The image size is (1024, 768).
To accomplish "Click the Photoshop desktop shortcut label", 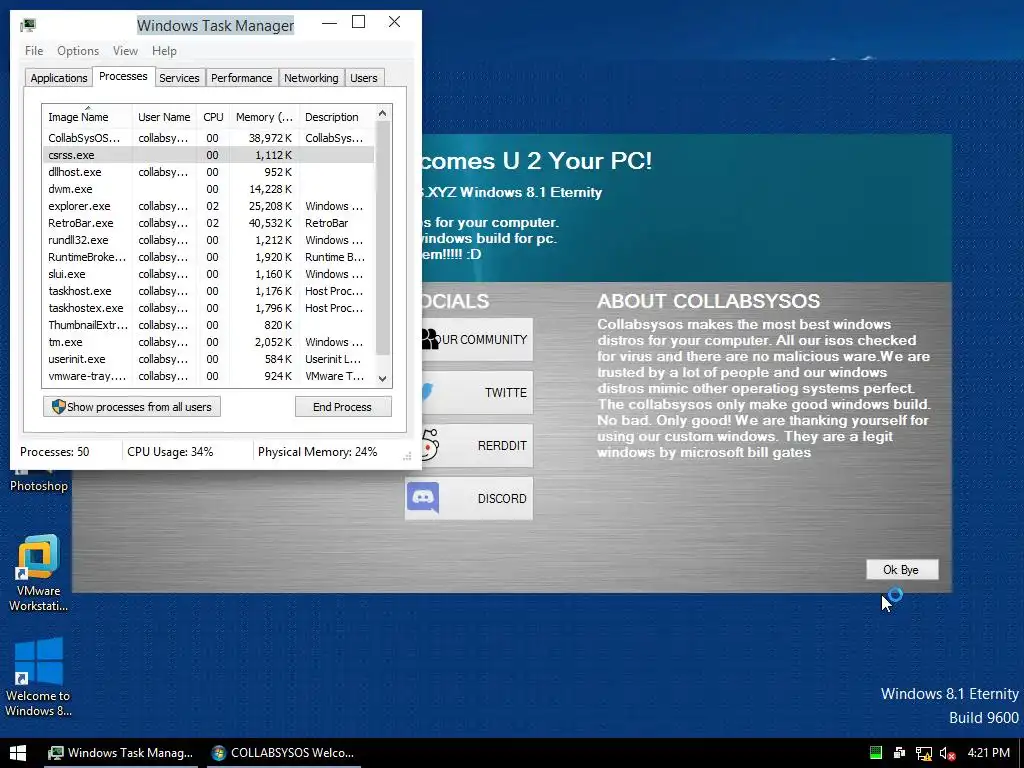I will 39,486.
